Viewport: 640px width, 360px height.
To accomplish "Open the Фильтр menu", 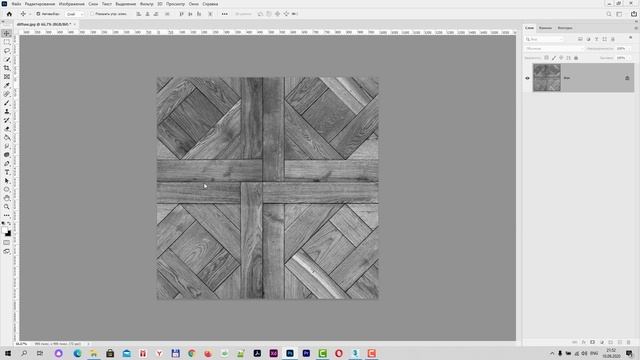I will click(147, 4).
